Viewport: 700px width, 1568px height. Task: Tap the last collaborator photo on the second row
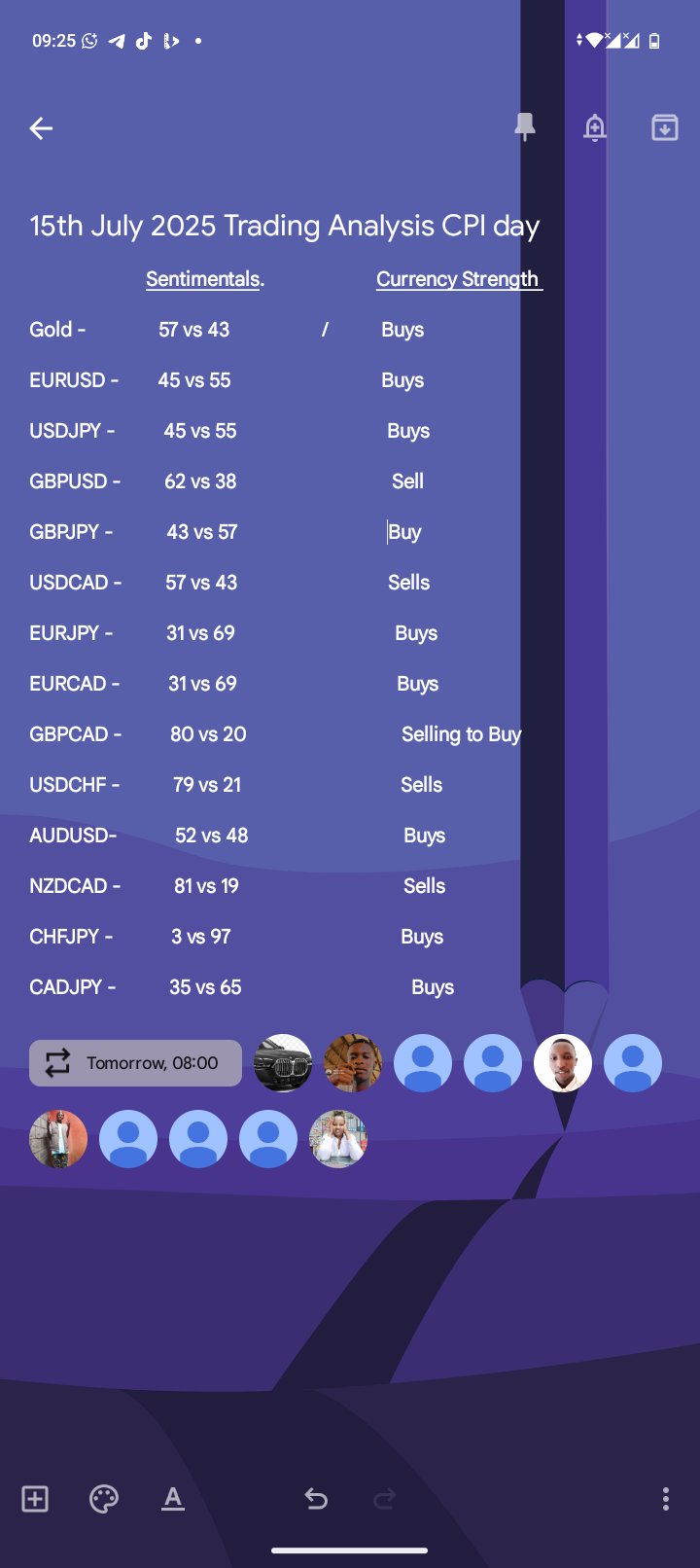coord(338,1139)
